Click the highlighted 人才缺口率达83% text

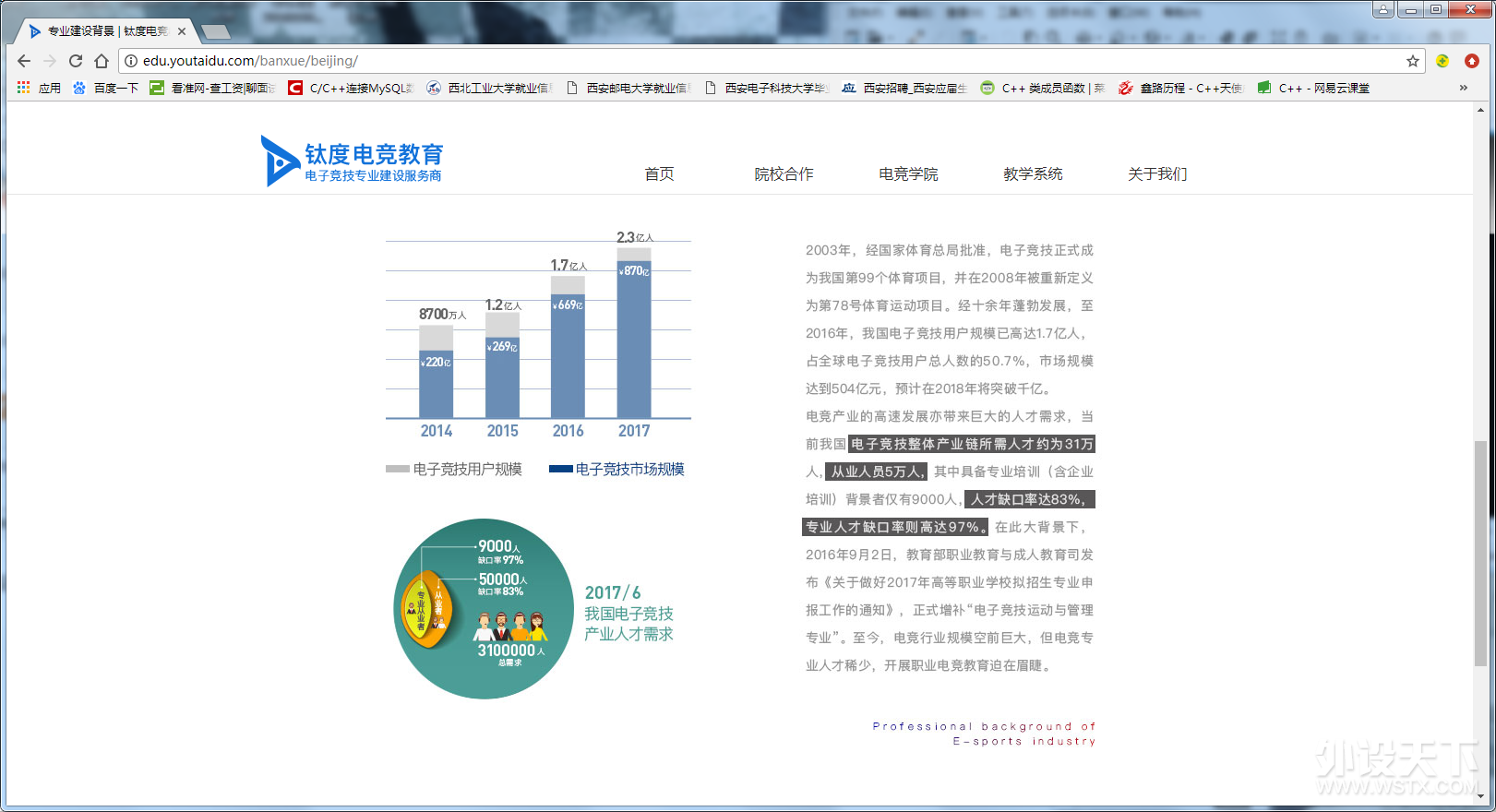(x=1029, y=499)
